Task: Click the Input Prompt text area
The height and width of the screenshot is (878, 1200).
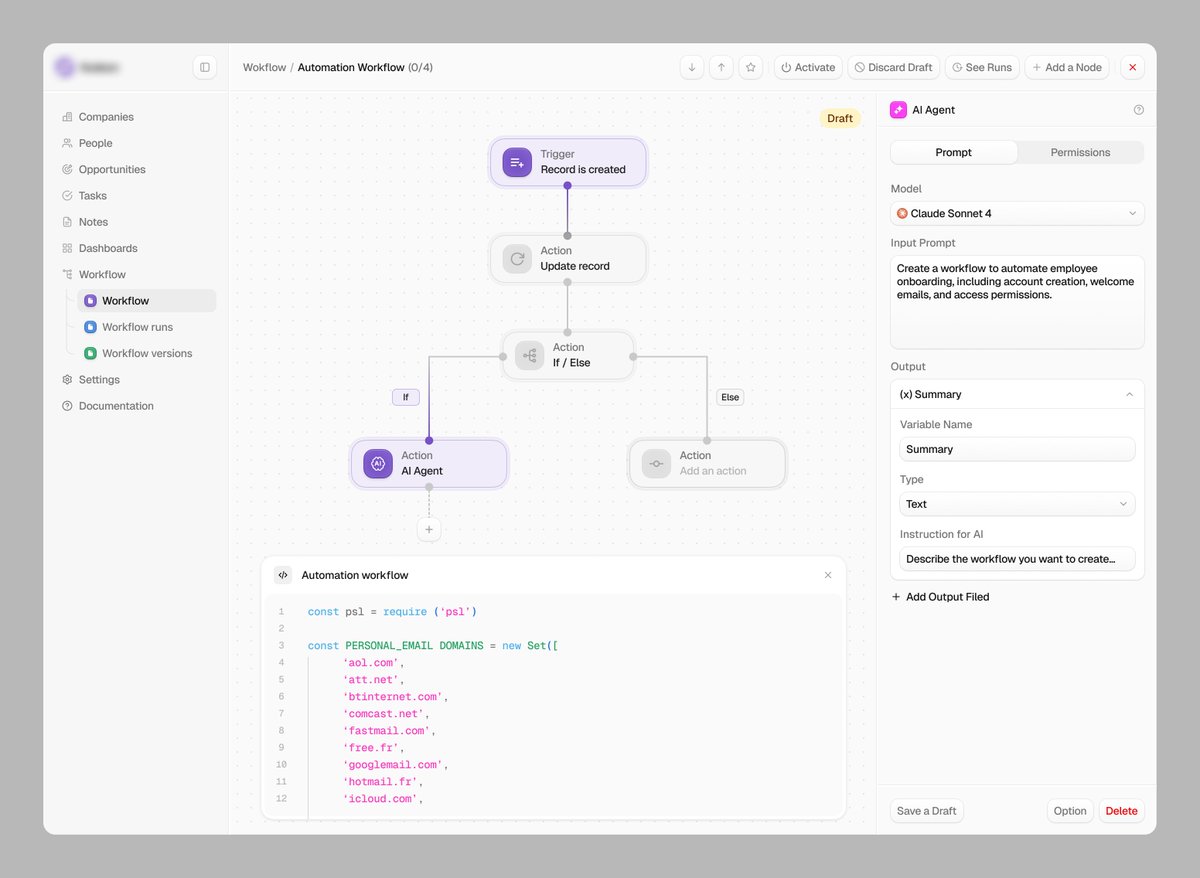Action: pyautogui.click(x=1017, y=302)
